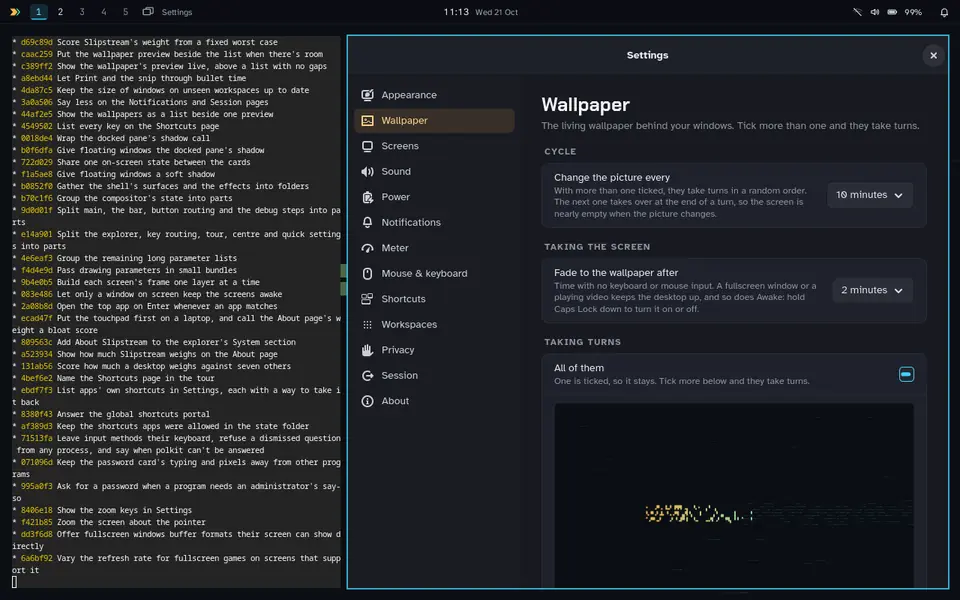This screenshot has width=960, height=600.
Task: Switch to workspace 4 in the top bar
Action: point(103,12)
